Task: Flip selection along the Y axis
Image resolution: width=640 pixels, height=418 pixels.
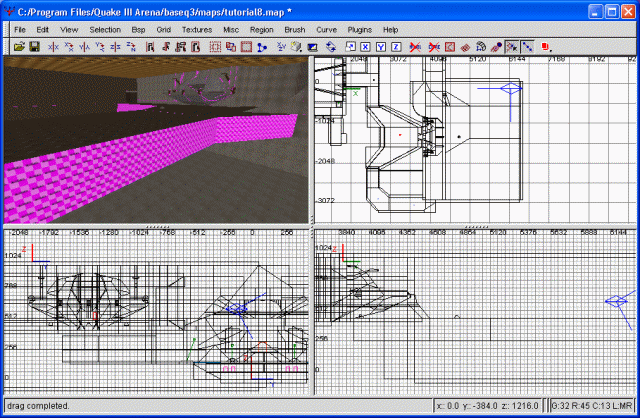Action: click(x=84, y=47)
